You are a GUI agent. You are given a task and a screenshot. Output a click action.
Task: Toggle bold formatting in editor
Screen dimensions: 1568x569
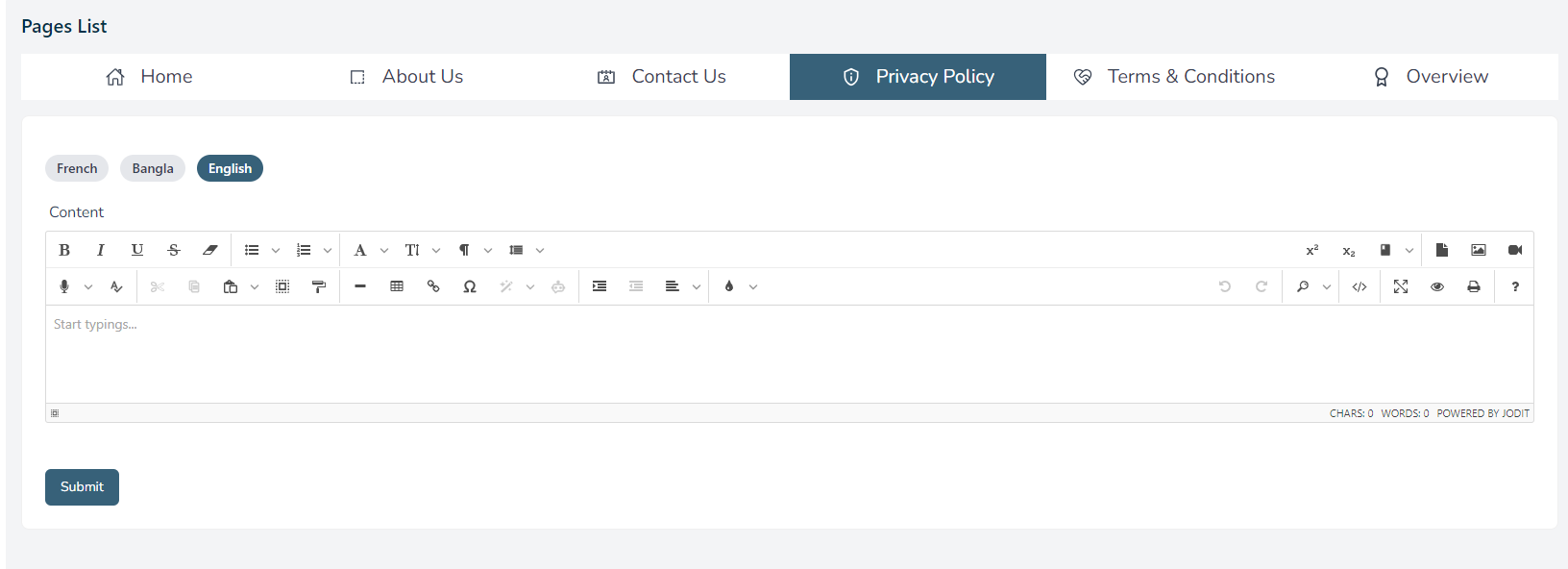pos(64,250)
